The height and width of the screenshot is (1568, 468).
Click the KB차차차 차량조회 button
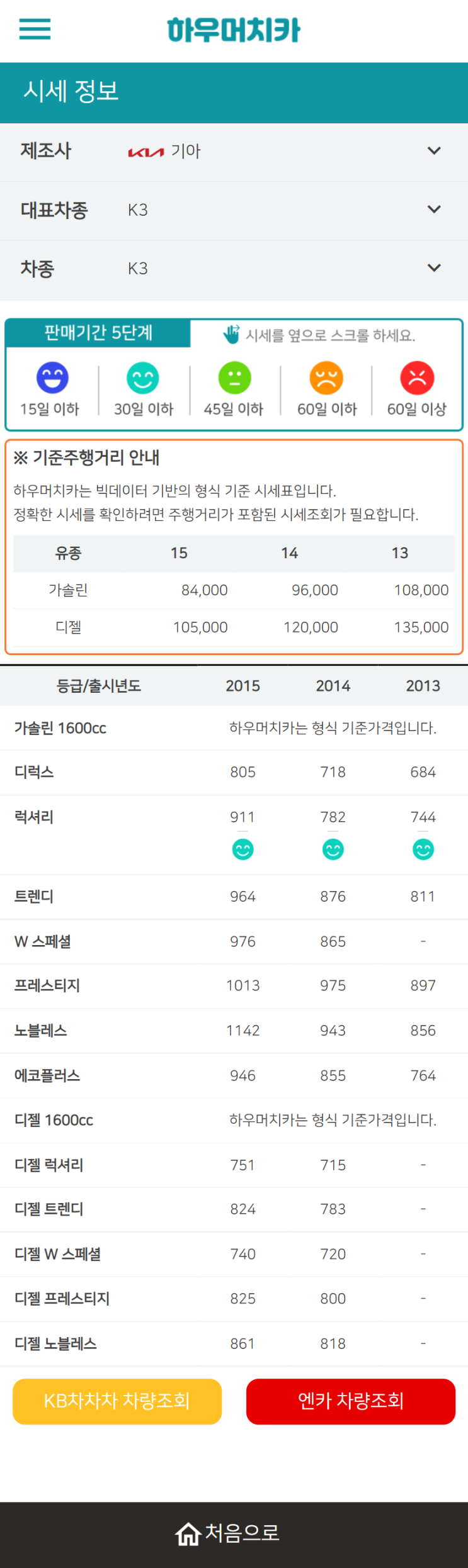coord(117,1401)
